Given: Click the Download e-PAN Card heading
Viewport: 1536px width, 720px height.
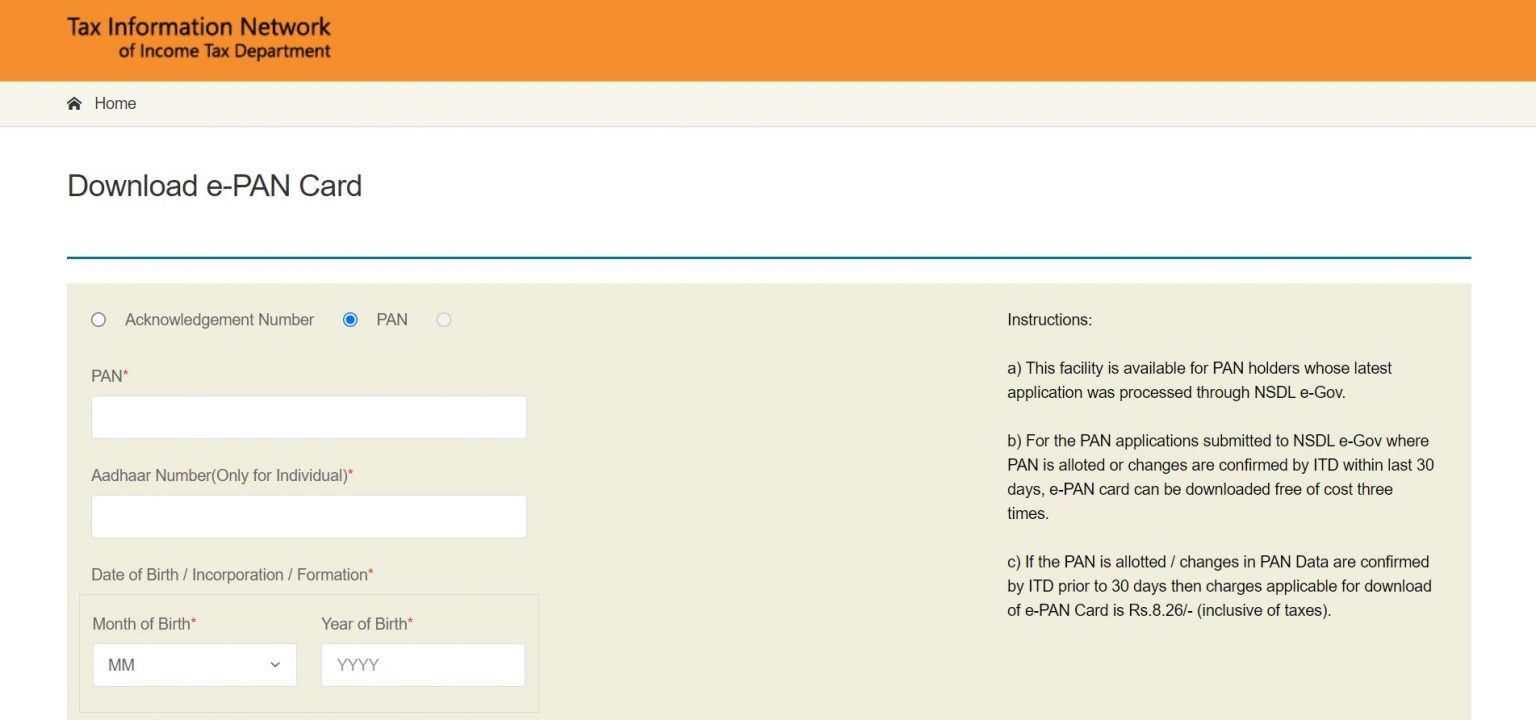Looking at the screenshot, I should [x=214, y=186].
